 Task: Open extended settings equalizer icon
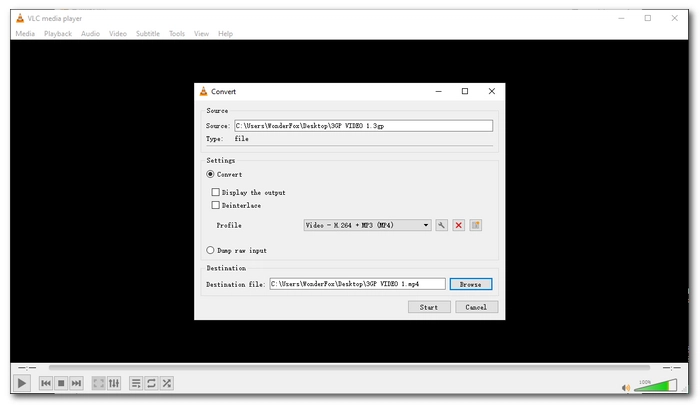[113, 383]
